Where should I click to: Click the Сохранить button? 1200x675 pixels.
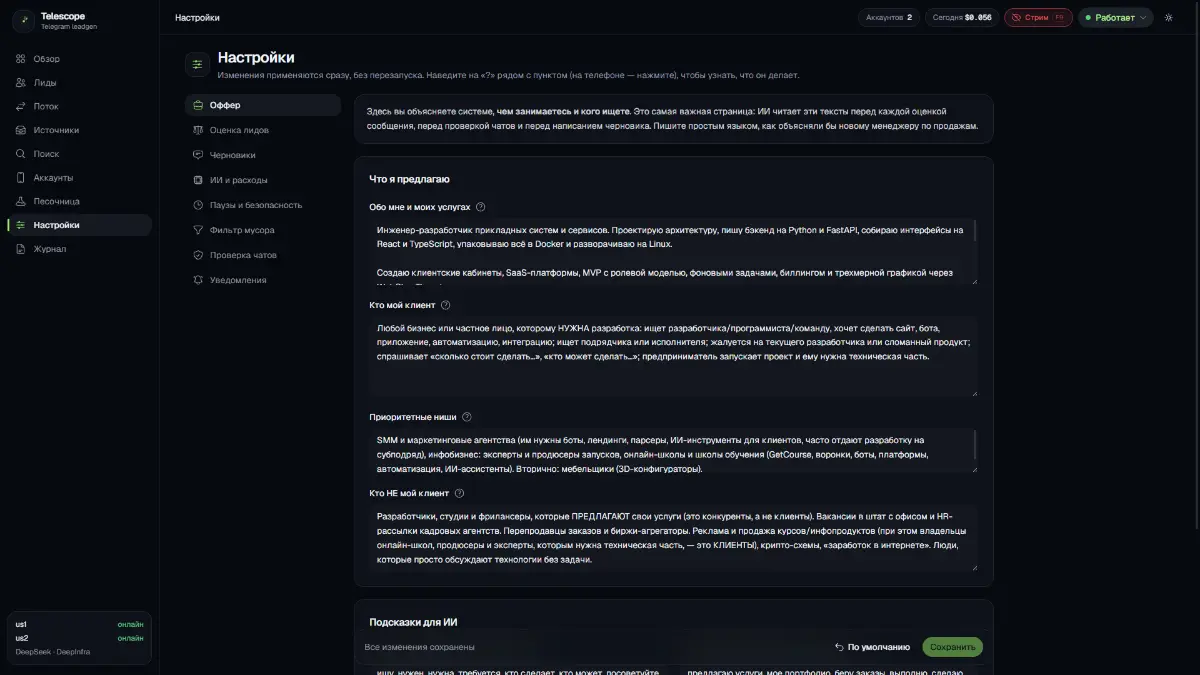[952, 647]
